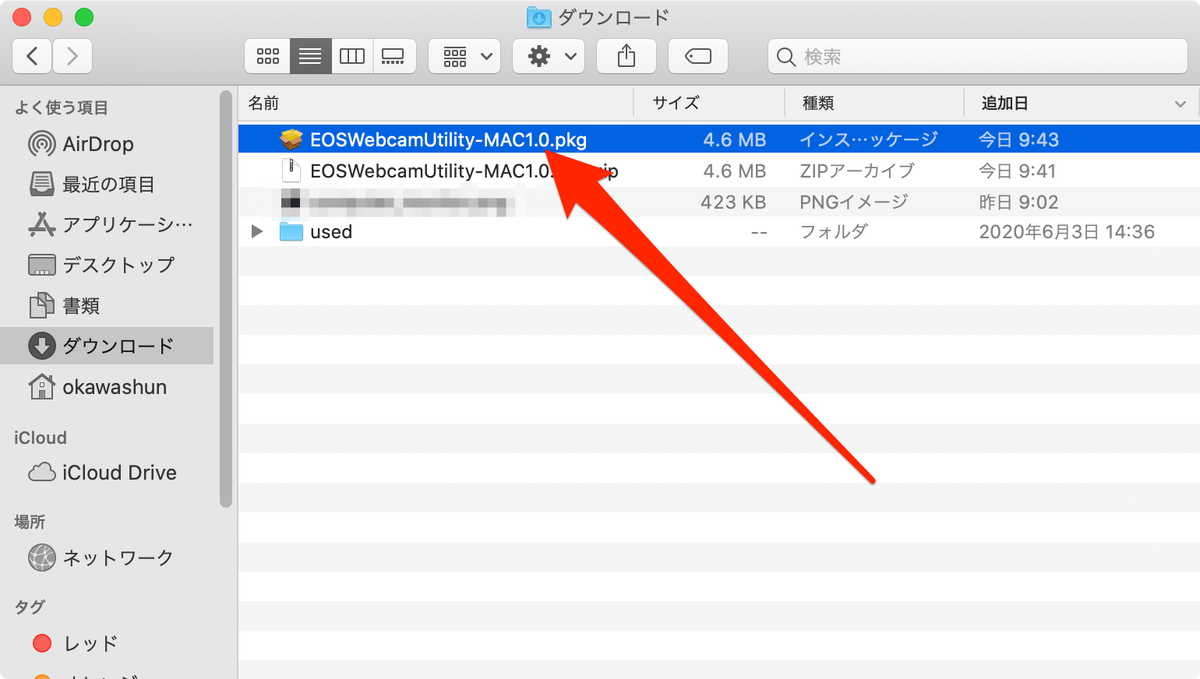The width and height of the screenshot is (1200, 679).
Task: Select AirDrop in the sidebar
Action: (x=98, y=144)
